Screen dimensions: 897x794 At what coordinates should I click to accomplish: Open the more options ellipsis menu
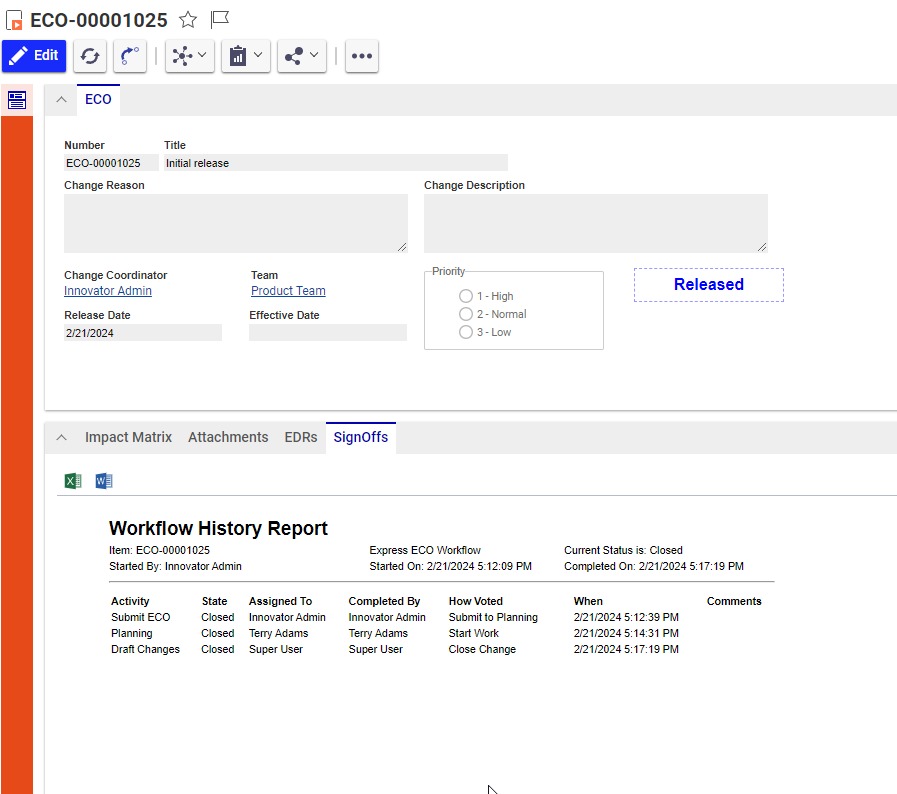click(x=362, y=56)
